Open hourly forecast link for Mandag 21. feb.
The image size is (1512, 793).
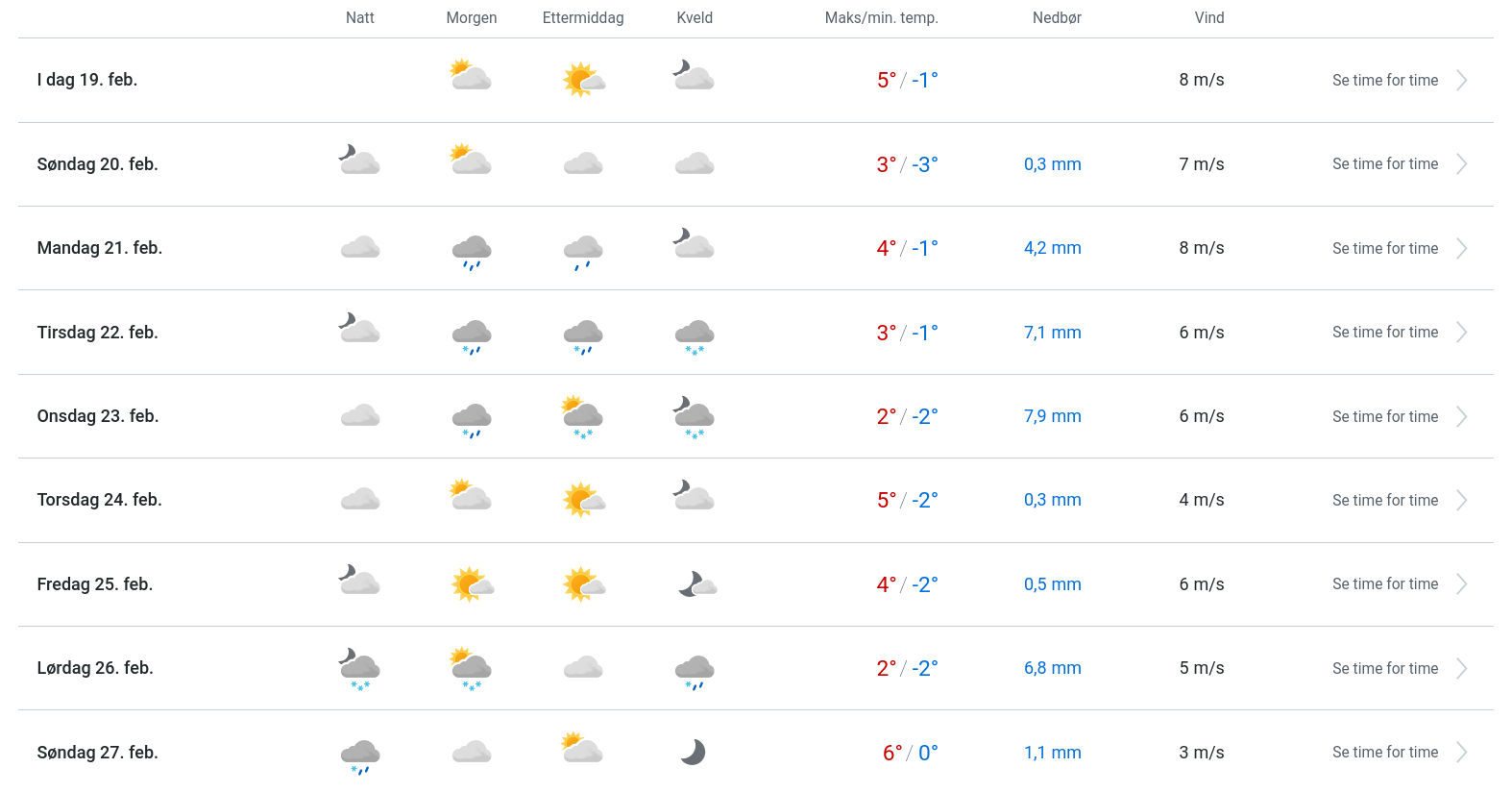(1385, 248)
